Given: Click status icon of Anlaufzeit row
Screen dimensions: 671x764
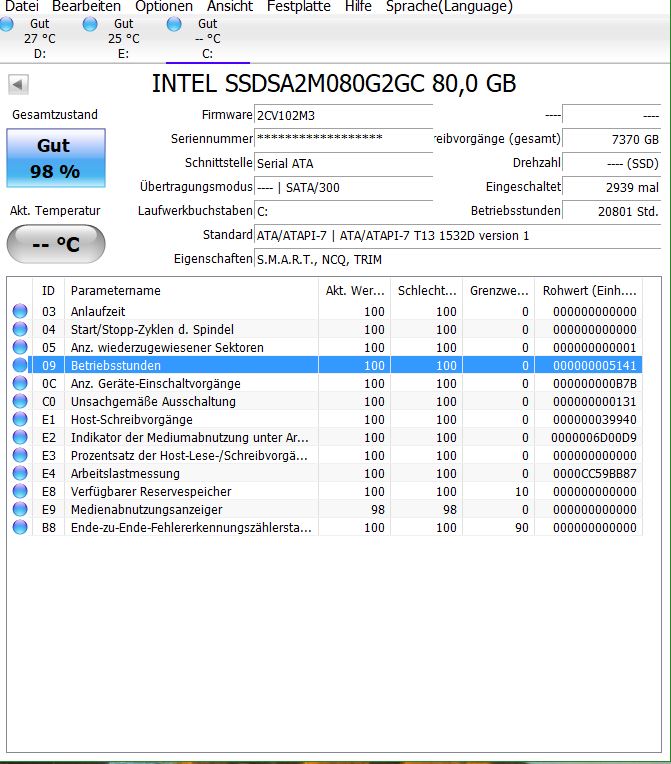Looking at the screenshot, I should (x=20, y=311).
